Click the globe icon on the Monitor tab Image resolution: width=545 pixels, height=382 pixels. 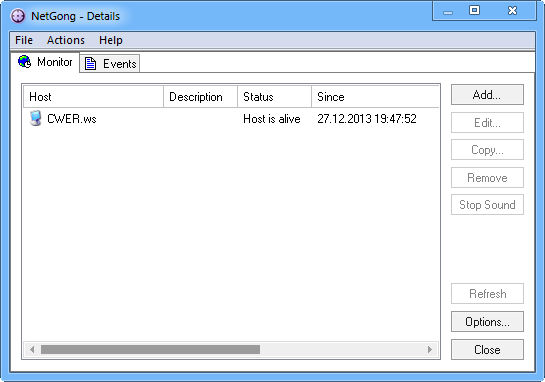click(x=25, y=62)
